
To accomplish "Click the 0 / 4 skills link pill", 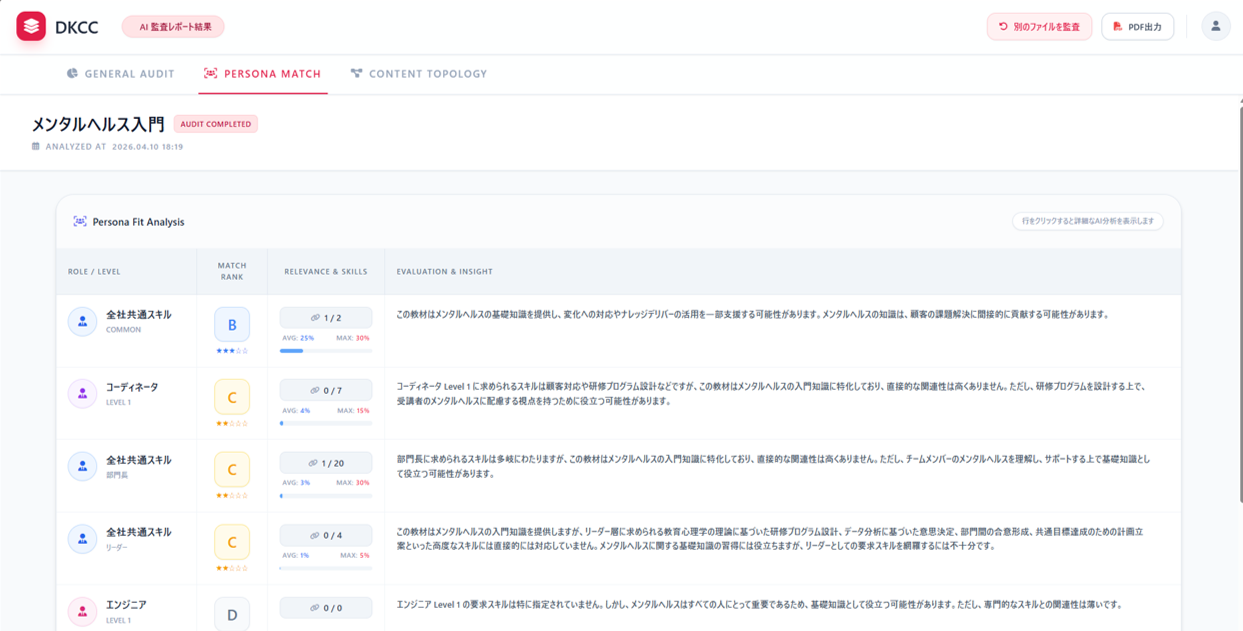I will point(326,535).
